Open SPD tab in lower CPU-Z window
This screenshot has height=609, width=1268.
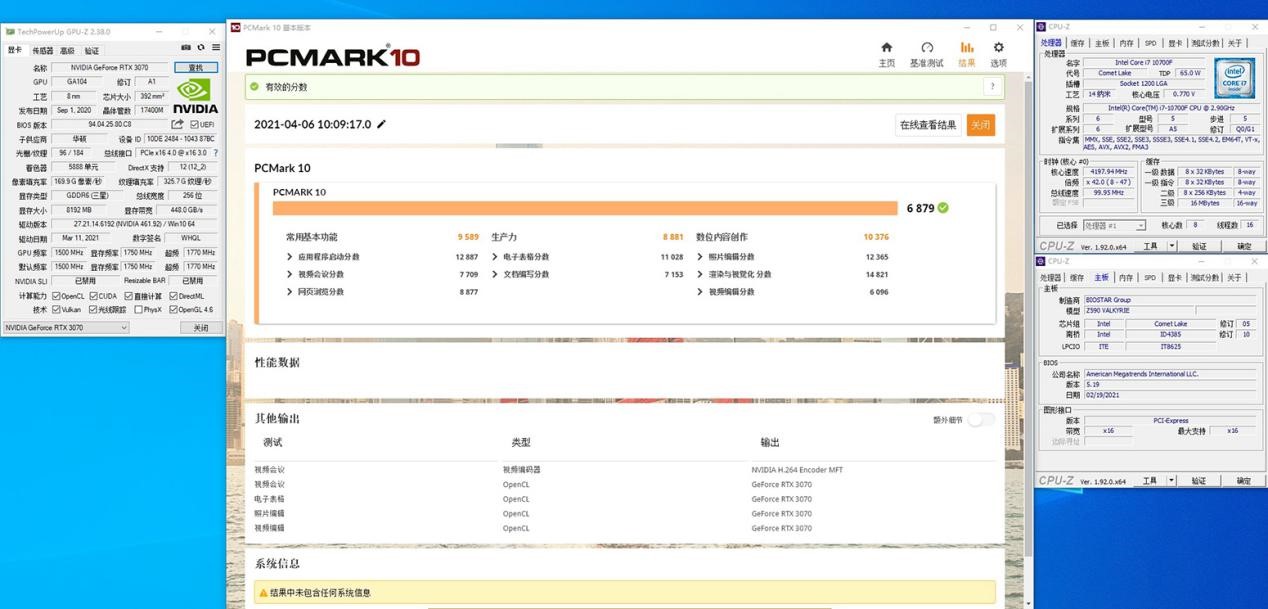tap(1150, 277)
